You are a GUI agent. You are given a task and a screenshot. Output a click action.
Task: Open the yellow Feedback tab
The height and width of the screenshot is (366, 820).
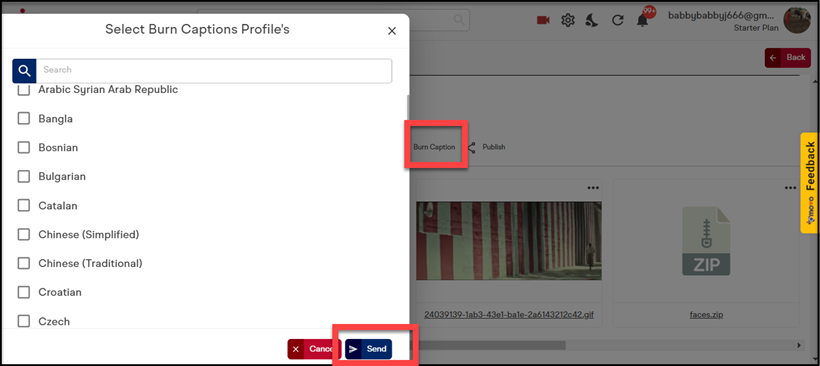click(x=810, y=182)
